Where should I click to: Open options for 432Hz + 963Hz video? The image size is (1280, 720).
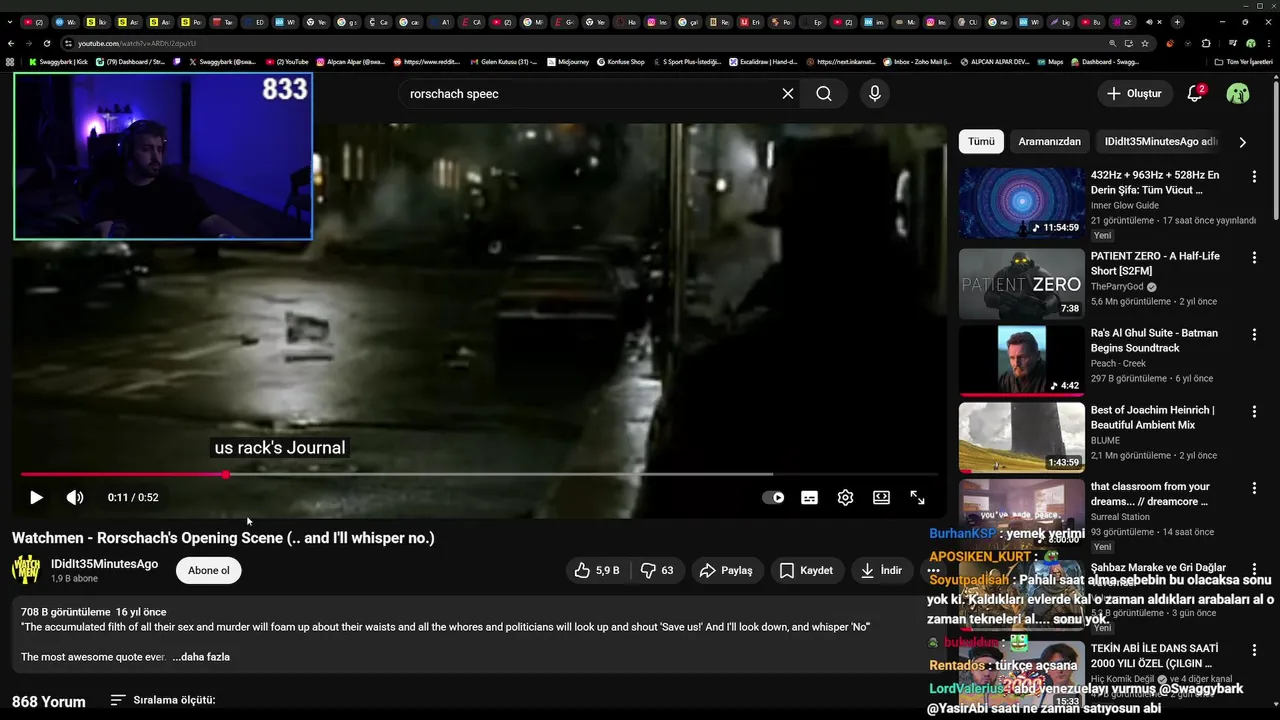coord(1254,176)
